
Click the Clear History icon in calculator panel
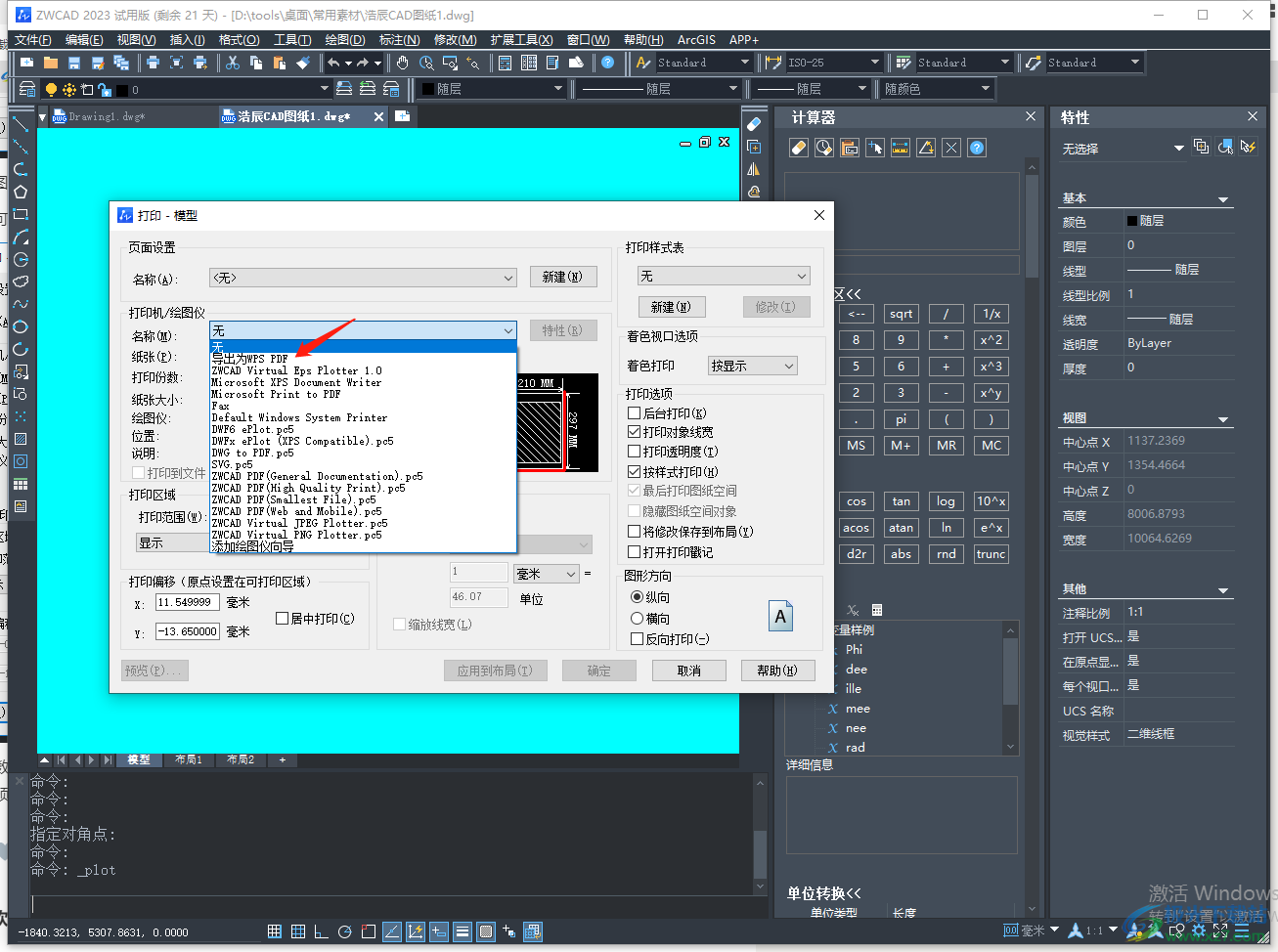[824, 148]
